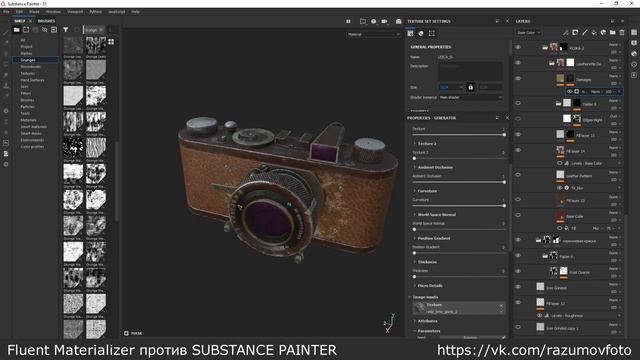This screenshot has height=360, width=640.
Task: Select the Grunges shelf category
Action: click(x=35, y=60)
